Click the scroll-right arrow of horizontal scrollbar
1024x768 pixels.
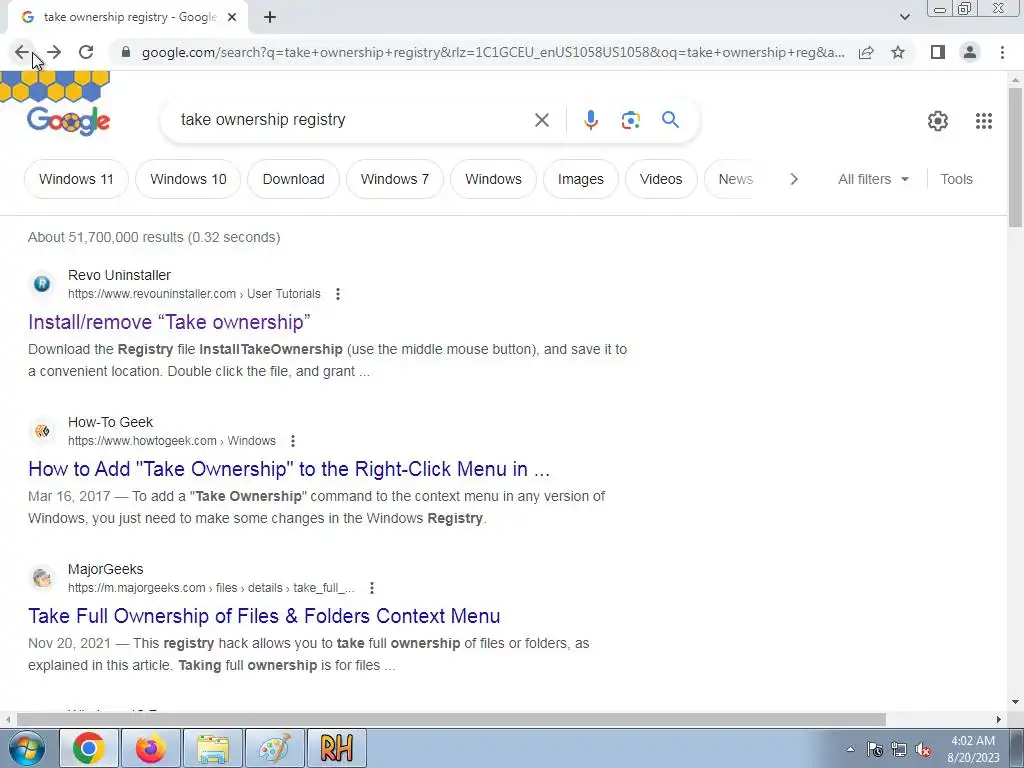click(x=999, y=719)
